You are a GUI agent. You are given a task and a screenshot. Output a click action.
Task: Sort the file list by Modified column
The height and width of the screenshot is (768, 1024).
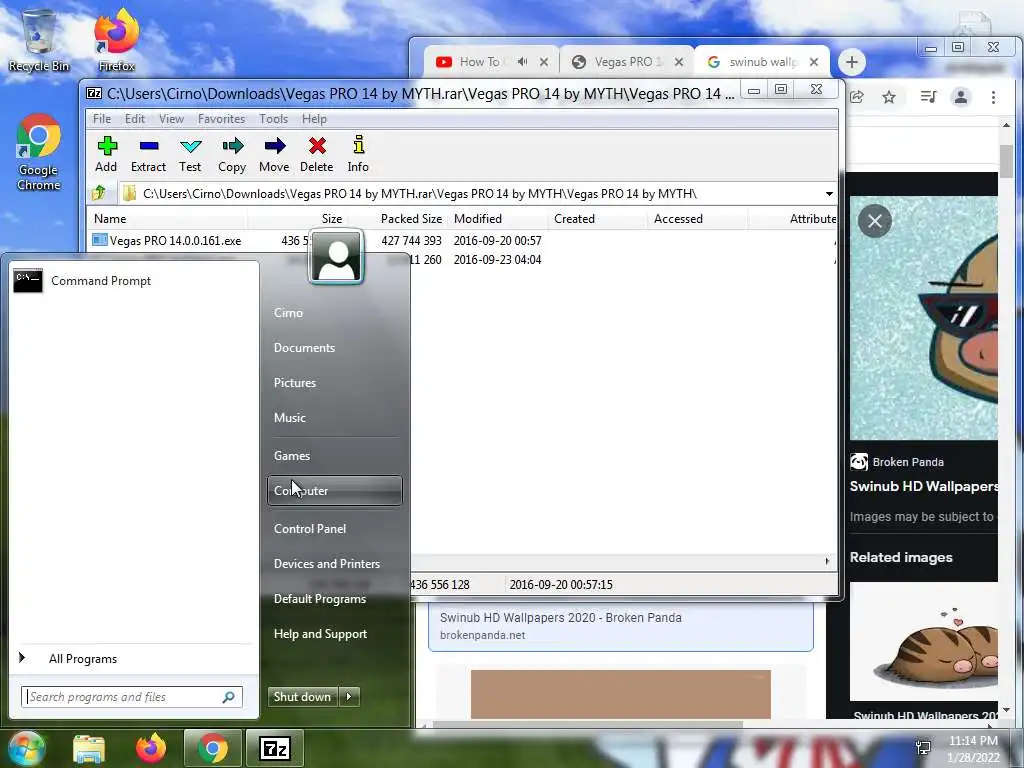click(x=496, y=219)
